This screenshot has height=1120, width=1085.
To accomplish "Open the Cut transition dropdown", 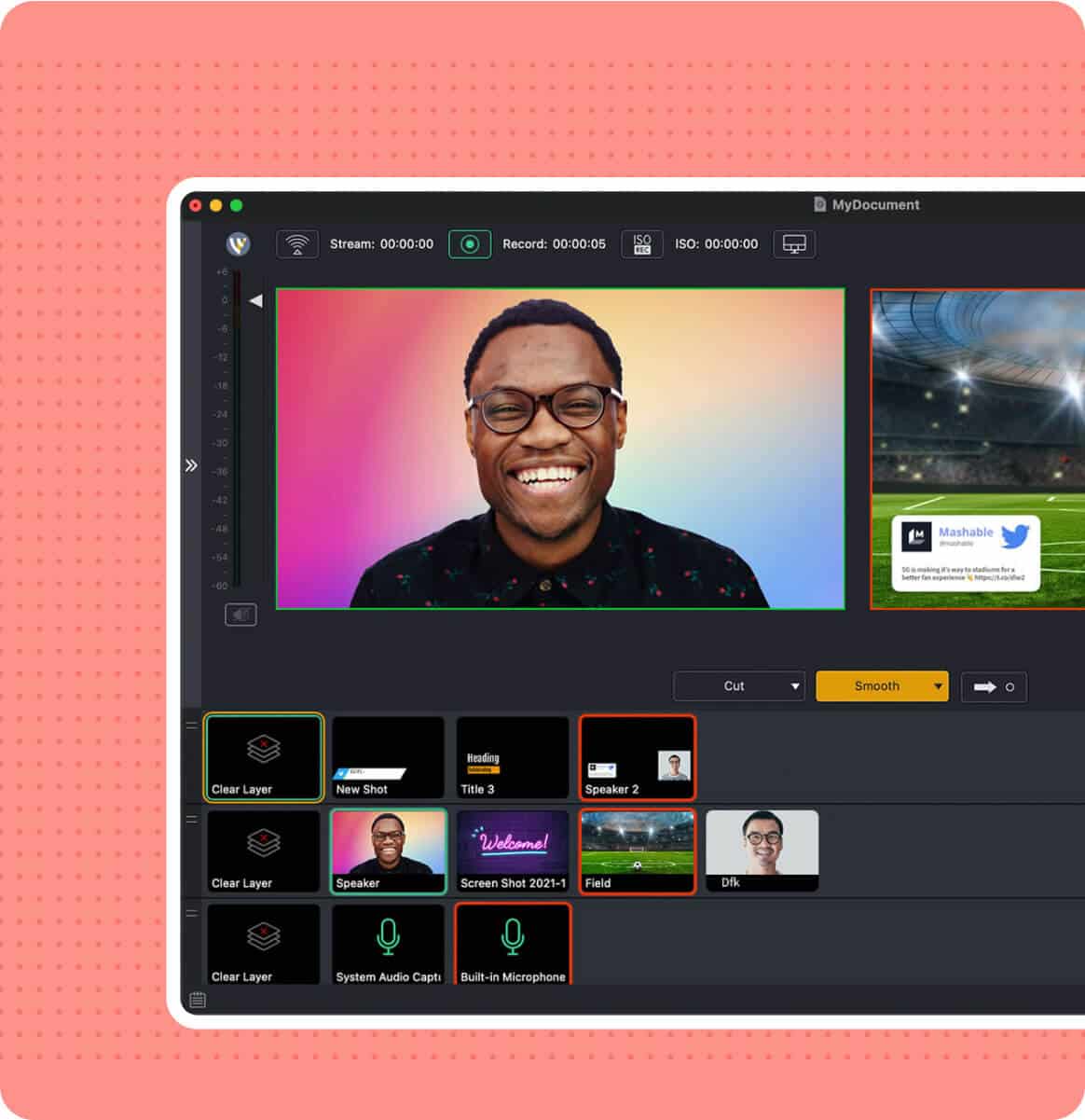I will tap(738, 685).
